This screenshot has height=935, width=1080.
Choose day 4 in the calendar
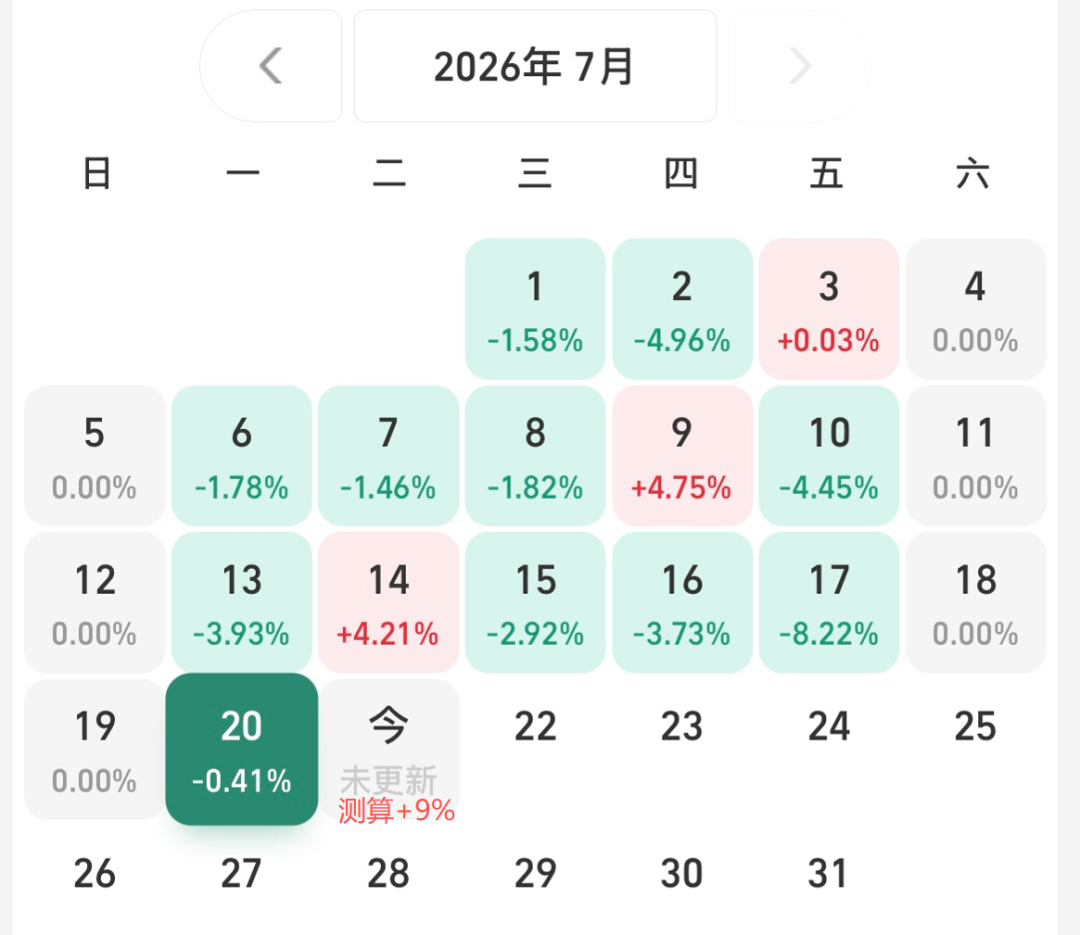pos(976,309)
